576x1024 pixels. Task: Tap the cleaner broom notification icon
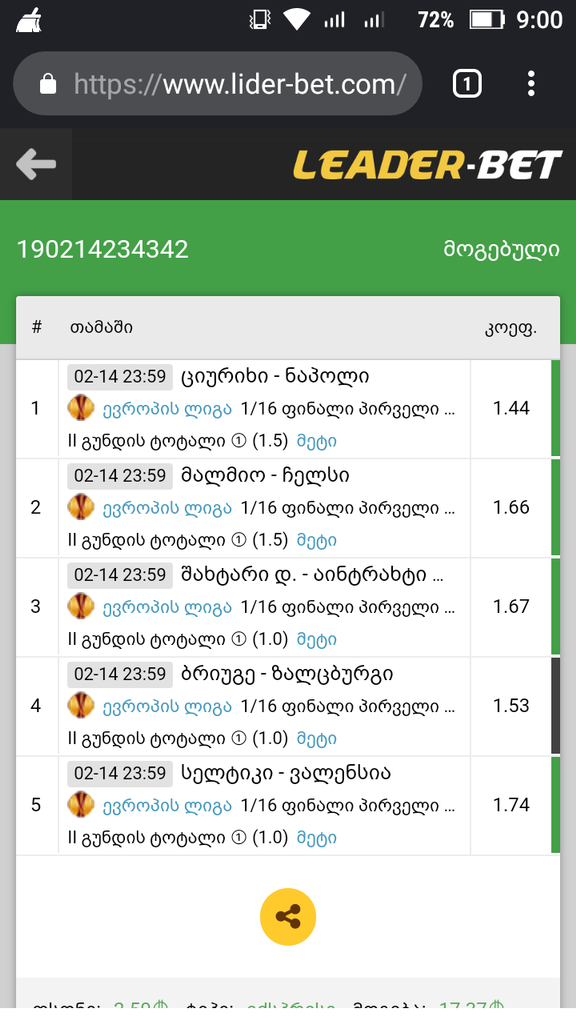click(29, 20)
